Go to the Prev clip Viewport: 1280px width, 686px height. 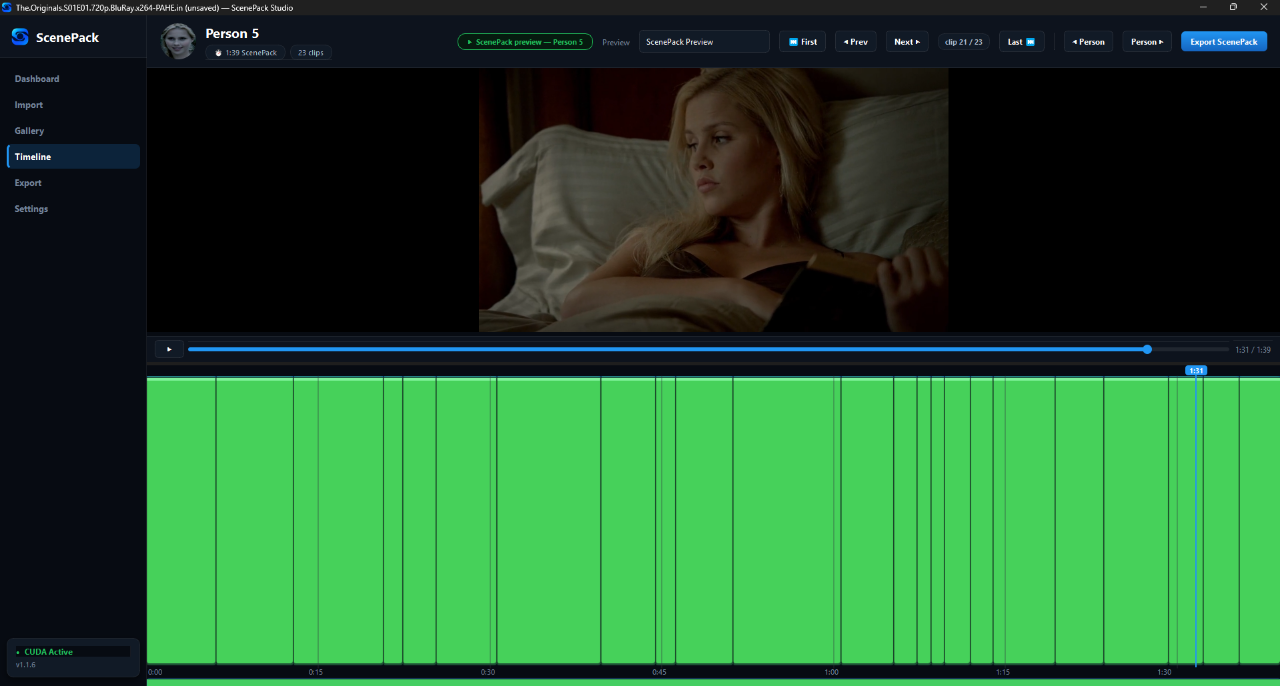point(856,42)
